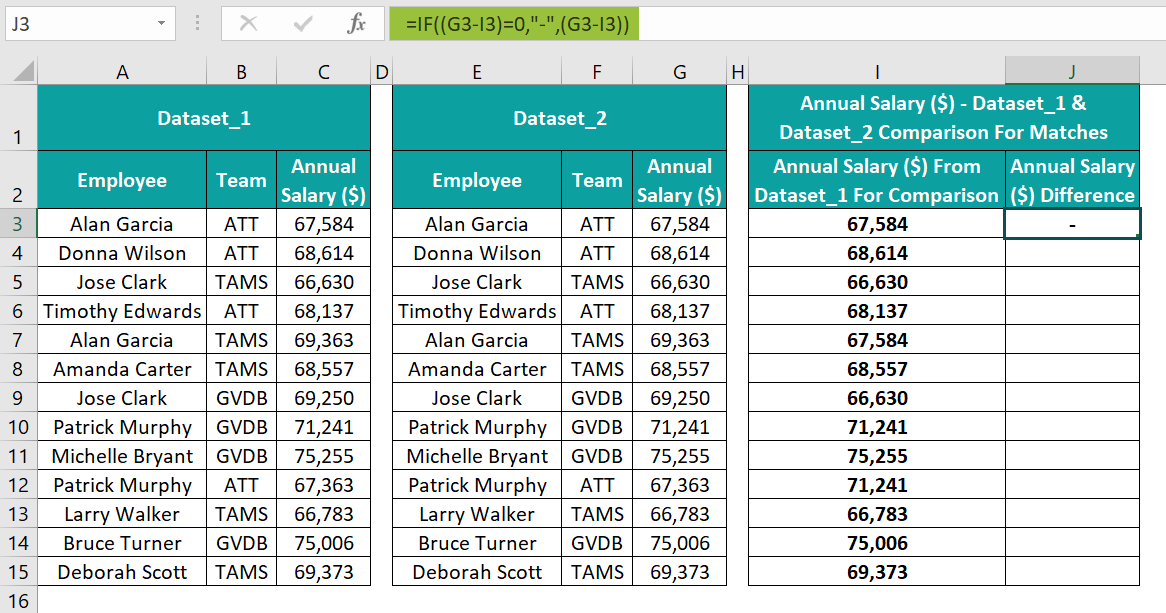Click 68,557 in column G
This screenshot has height=613, width=1166.
[x=680, y=369]
